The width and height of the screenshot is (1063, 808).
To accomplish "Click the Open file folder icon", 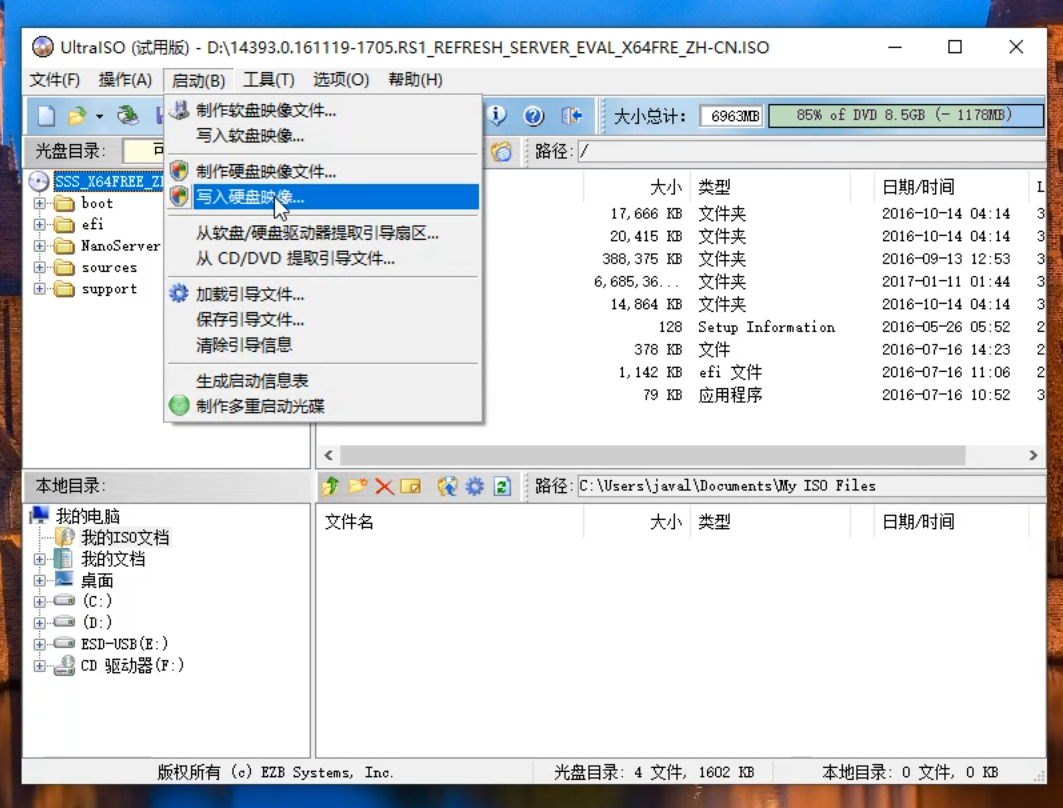I will pyautogui.click(x=77, y=116).
